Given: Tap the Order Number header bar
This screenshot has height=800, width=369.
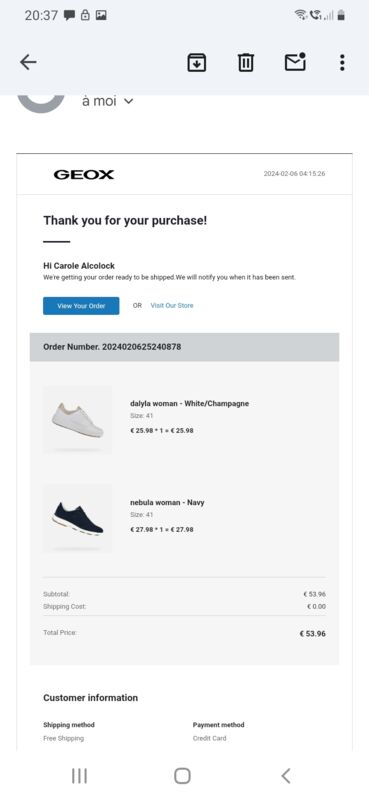Looking at the screenshot, I should (x=184, y=347).
